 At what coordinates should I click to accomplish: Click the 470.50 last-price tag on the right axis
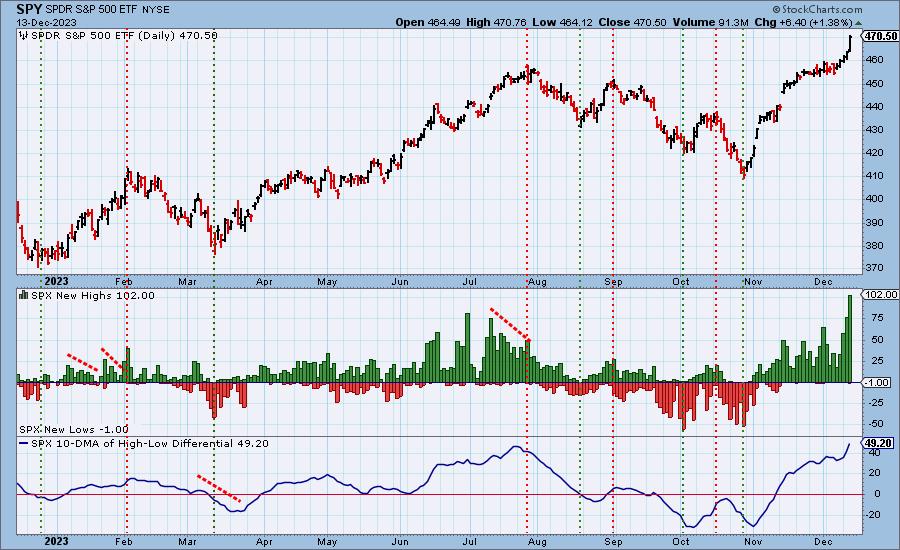(x=880, y=36)
